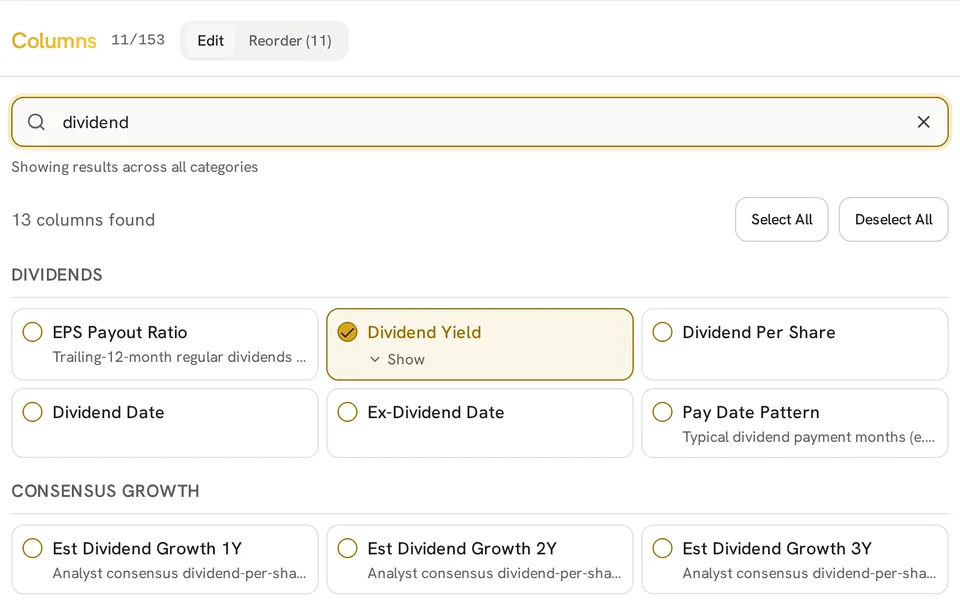960x600 pixels.
Task: Toggle the Pay Date Pattern column
Action: pos(662,412)
